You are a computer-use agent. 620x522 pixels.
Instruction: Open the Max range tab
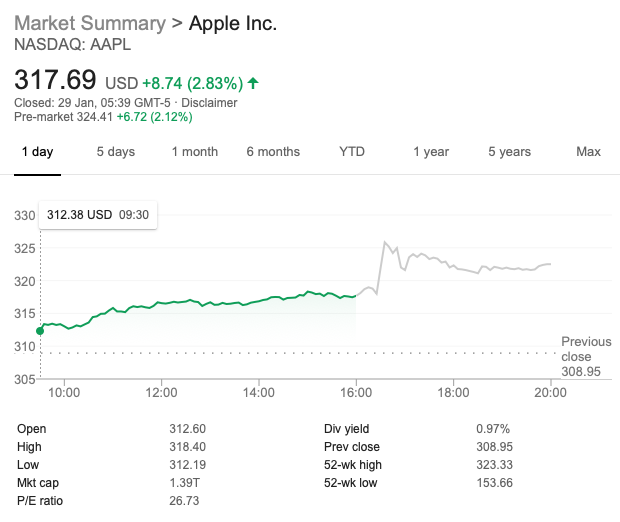(588, 152)
